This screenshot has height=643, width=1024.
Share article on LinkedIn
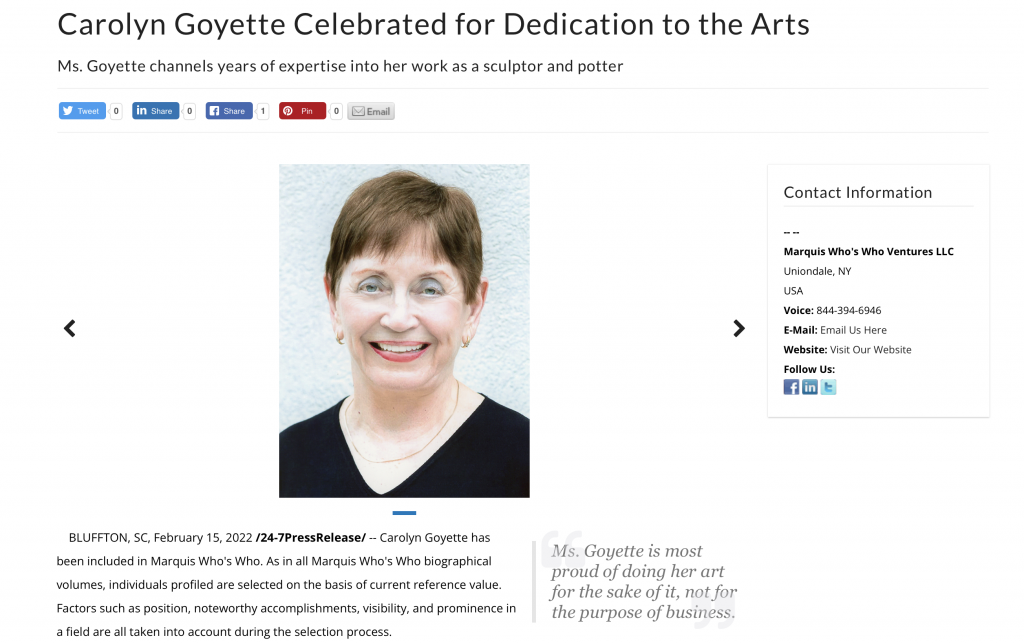click(x=155, y=111)
